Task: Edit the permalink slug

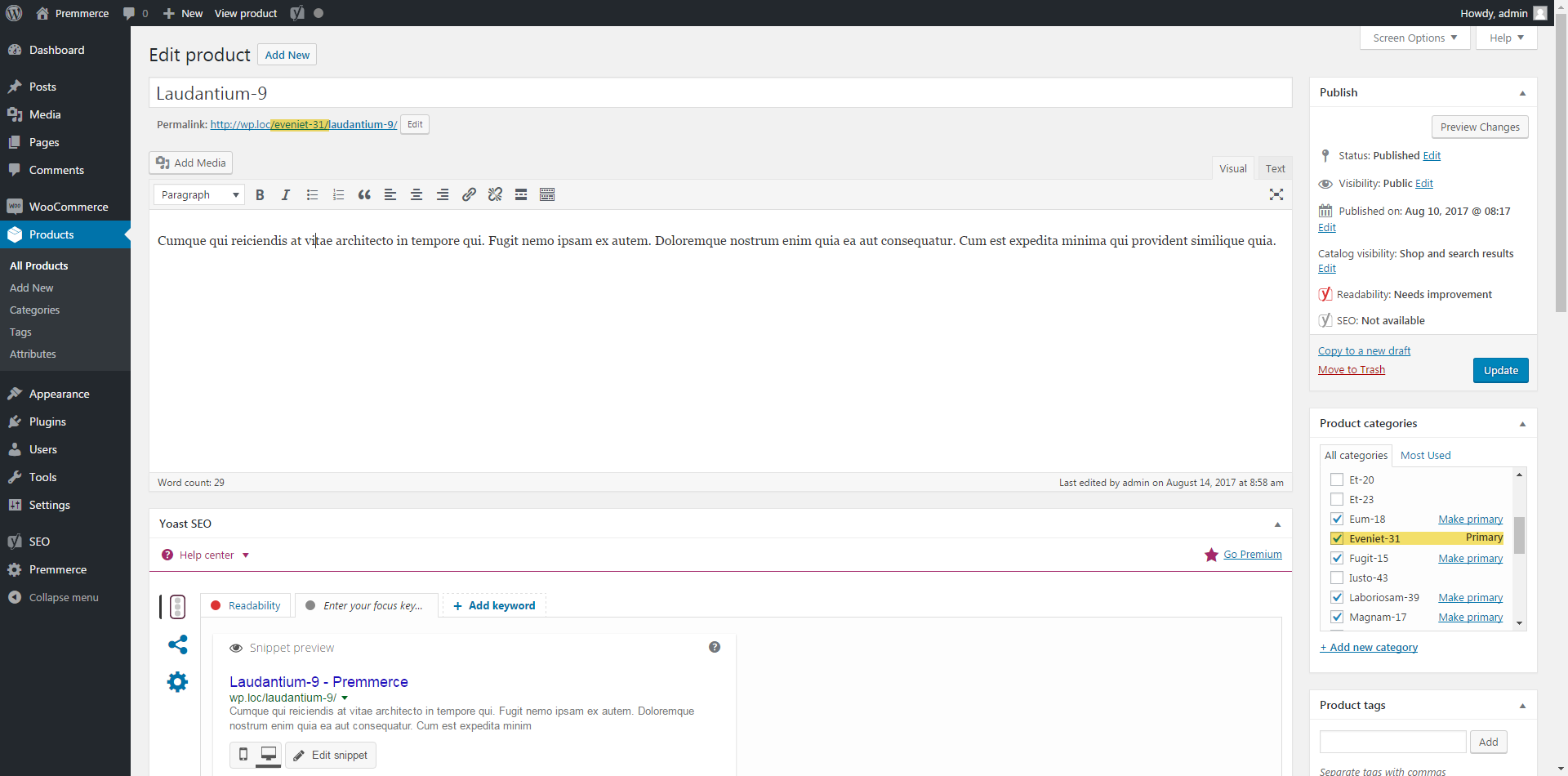Action: (415, 124)
